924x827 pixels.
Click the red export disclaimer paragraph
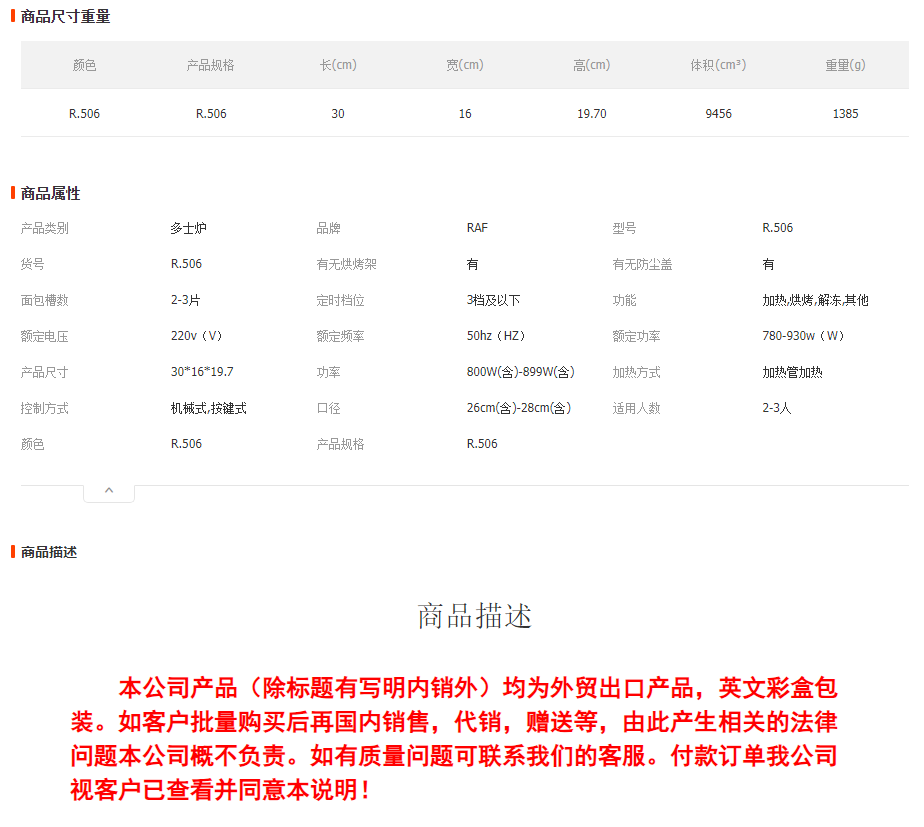click(x=453, y=738)
